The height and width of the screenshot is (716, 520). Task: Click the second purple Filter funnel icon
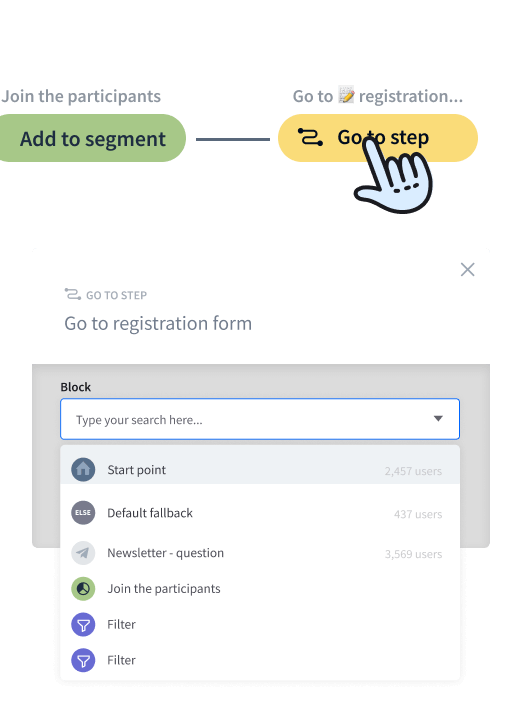click(83, 660)
